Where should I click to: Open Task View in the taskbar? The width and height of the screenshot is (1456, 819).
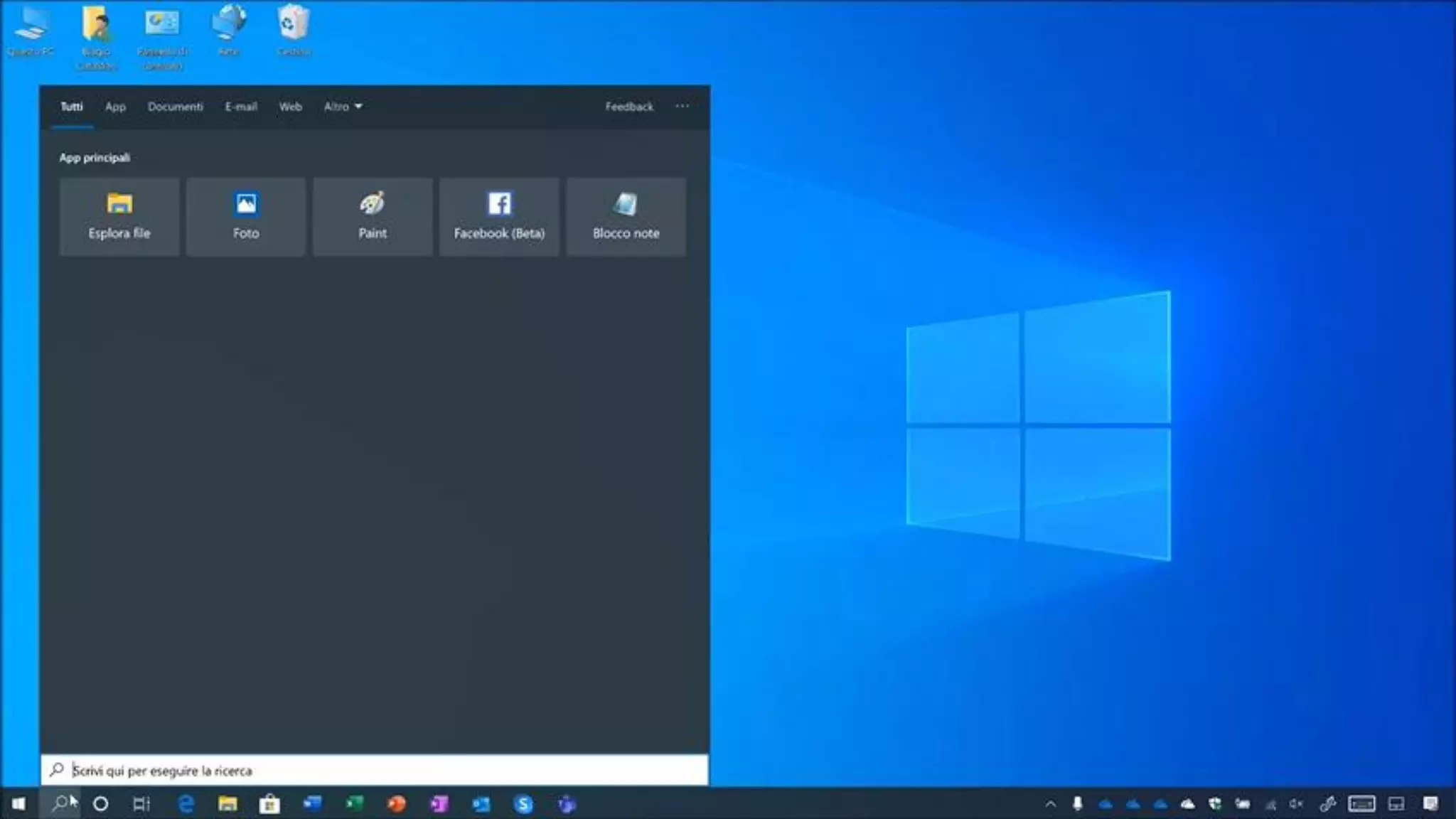pos(141,804)
